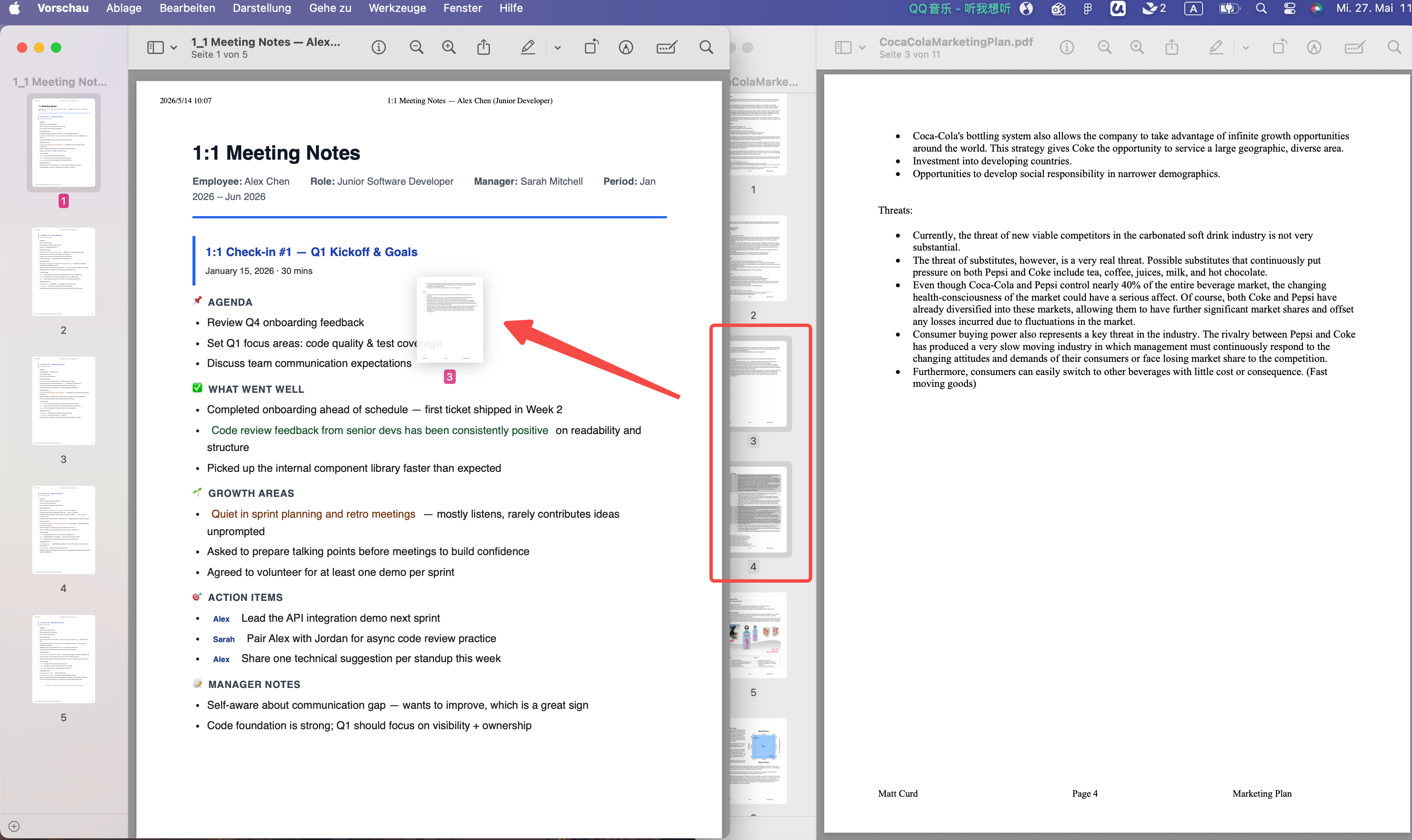This screenshot has height=840, width=1412.
Task: Select CocaCola plan page 1 thumbnail
Action: point(757,135)
